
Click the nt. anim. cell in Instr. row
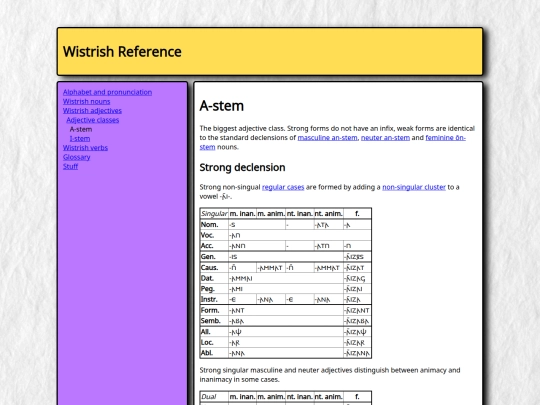pos(329,300)
